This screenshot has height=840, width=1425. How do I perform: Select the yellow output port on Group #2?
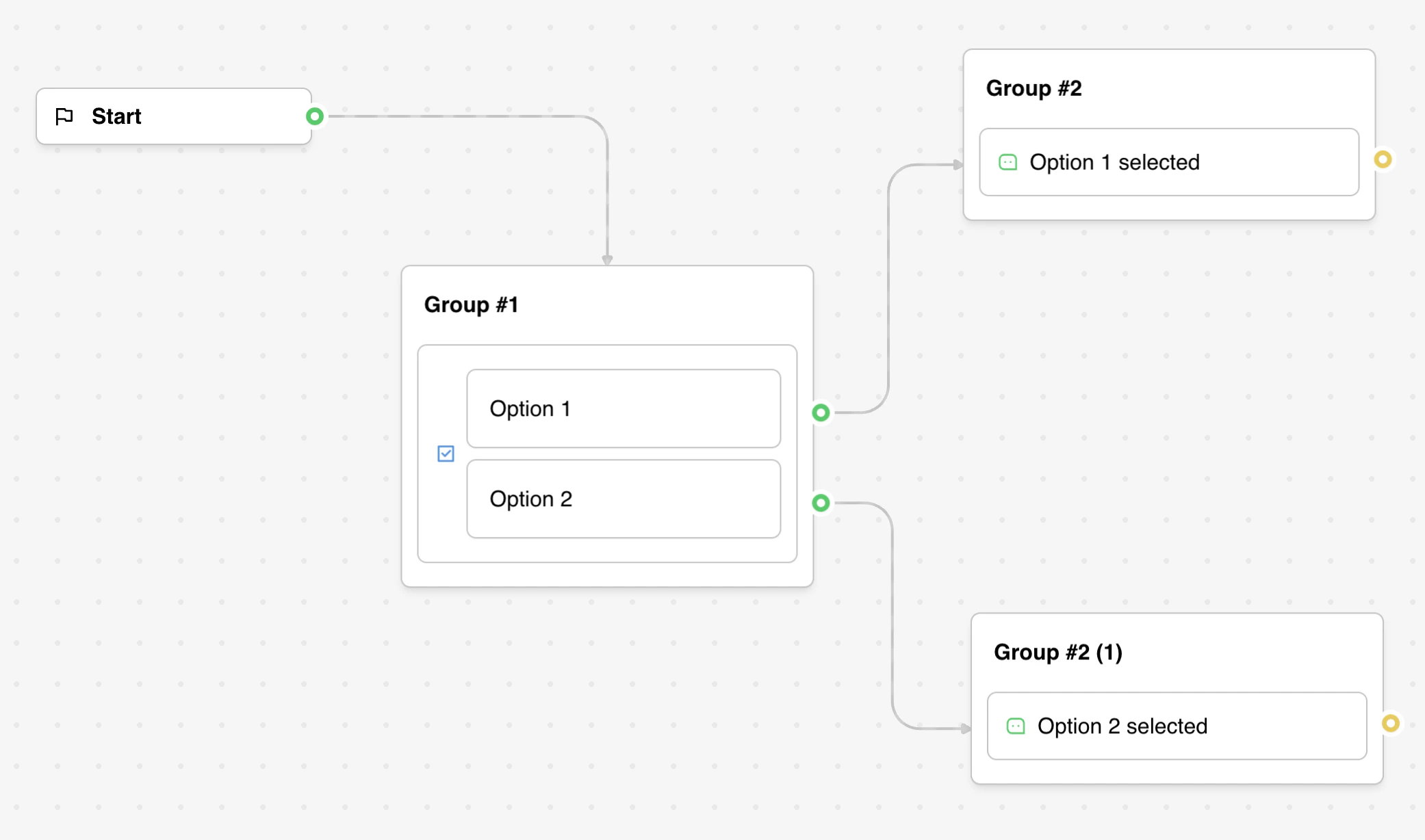[x=1384, y=160]
